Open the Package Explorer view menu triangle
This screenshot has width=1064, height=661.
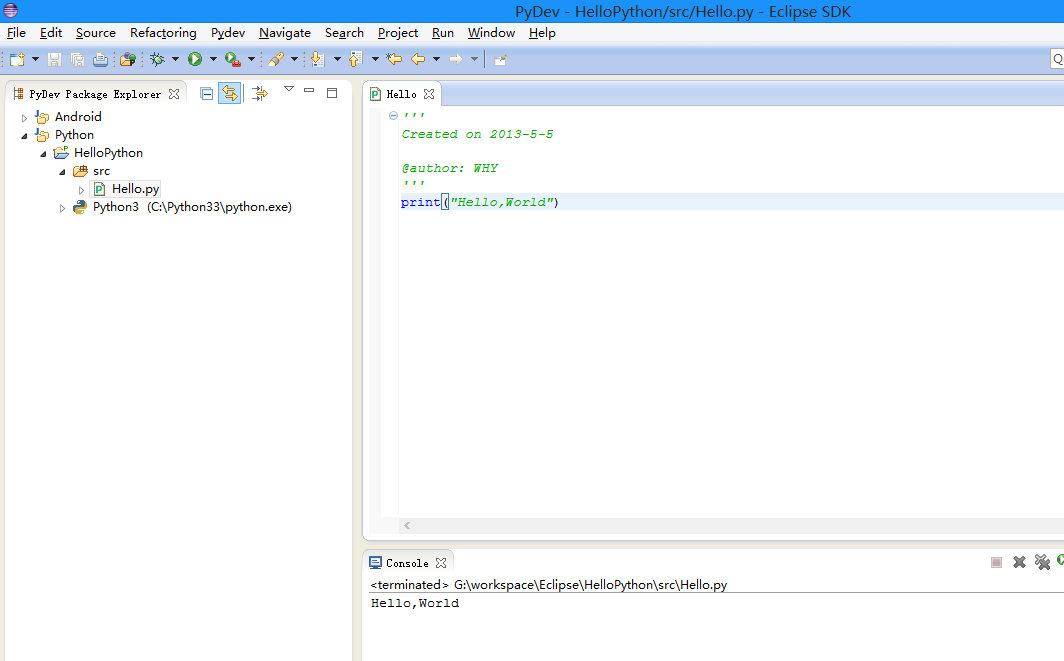pyautogui.click(x=289, y=89)
